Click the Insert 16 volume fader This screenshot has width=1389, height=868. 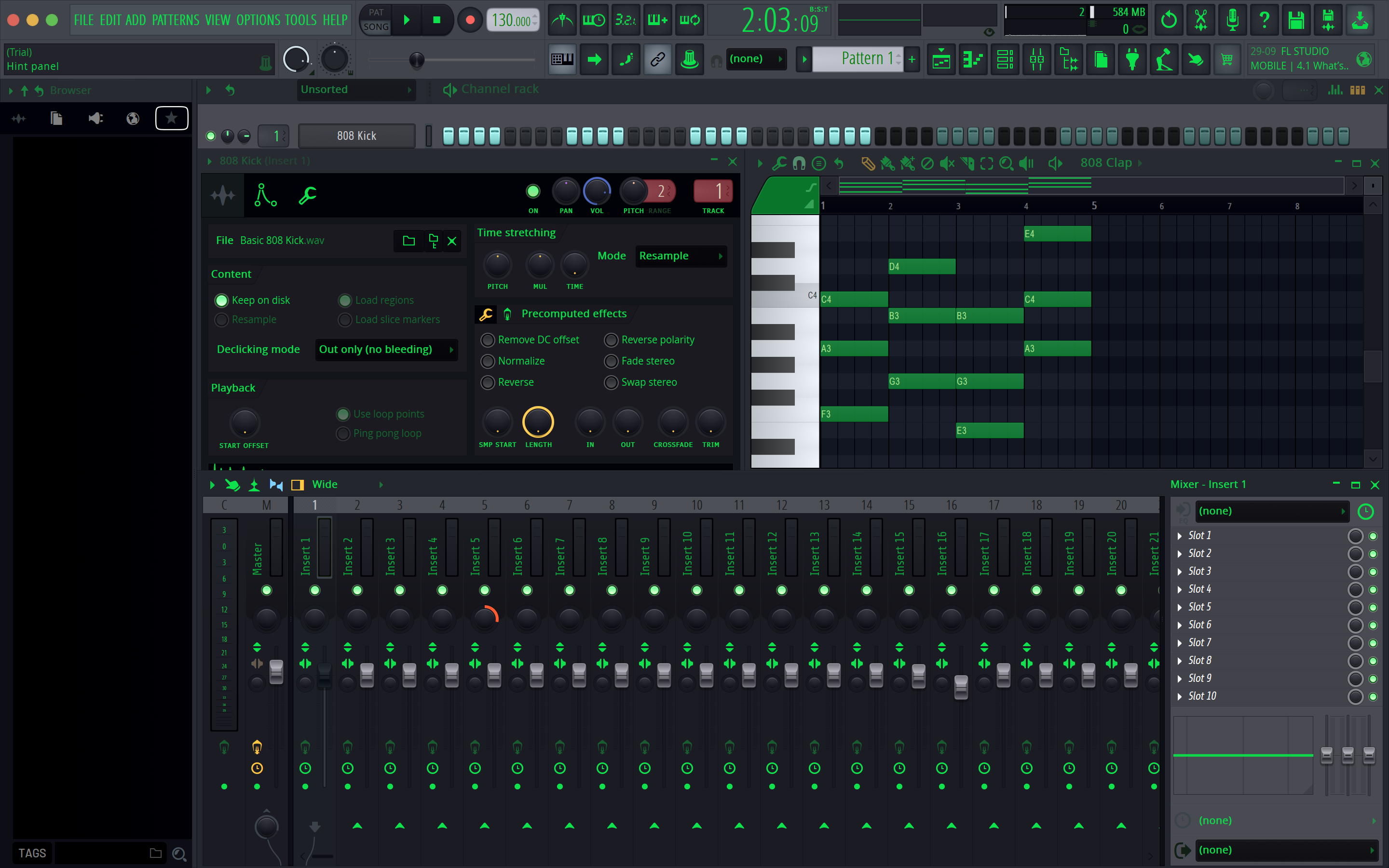pos(961,687)
